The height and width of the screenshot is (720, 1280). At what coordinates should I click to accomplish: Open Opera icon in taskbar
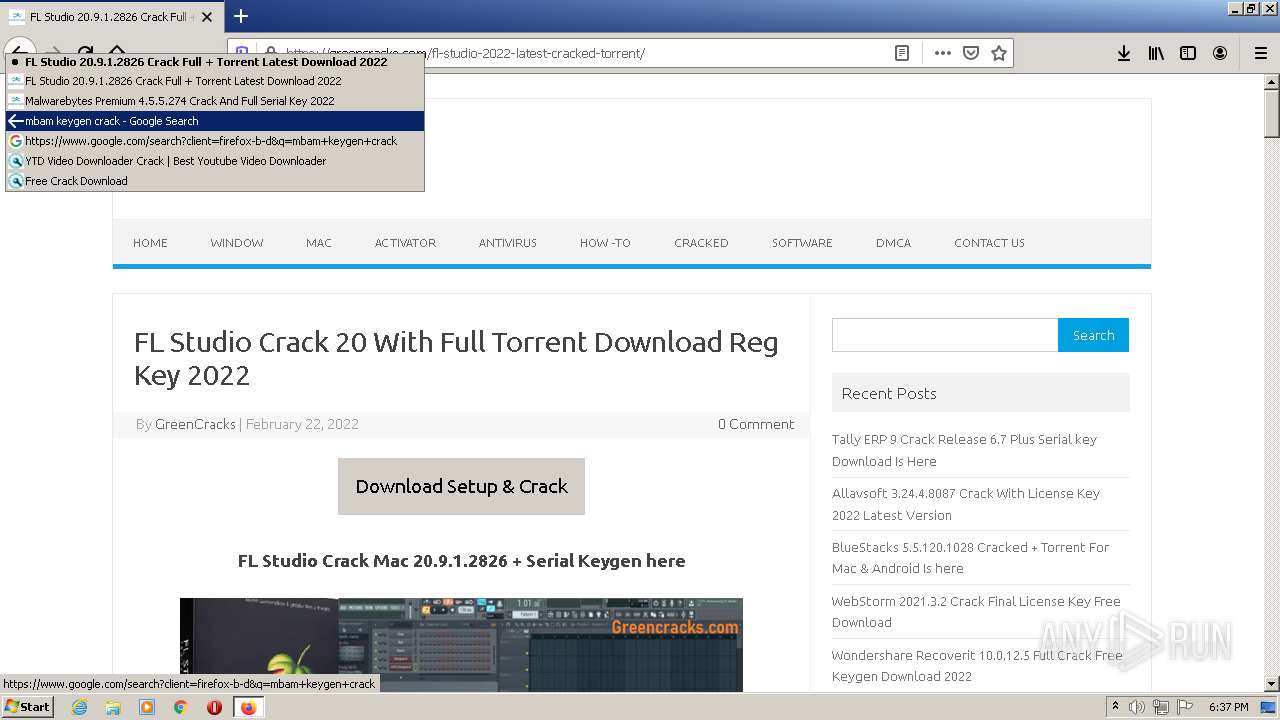tap(214, 707)
